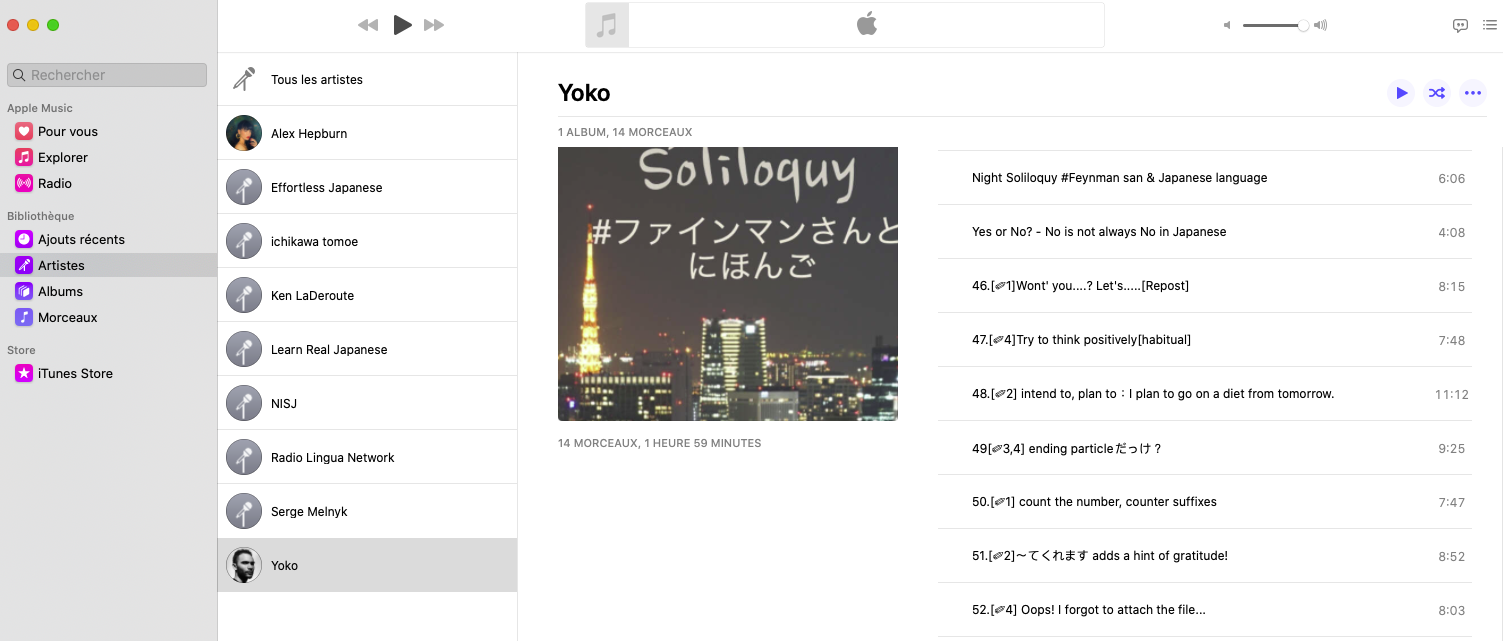The image size is (1503, 641).
Task: Open iTunes Store in the sidebar
Action: pyautogui.click(x=108, y=373)
